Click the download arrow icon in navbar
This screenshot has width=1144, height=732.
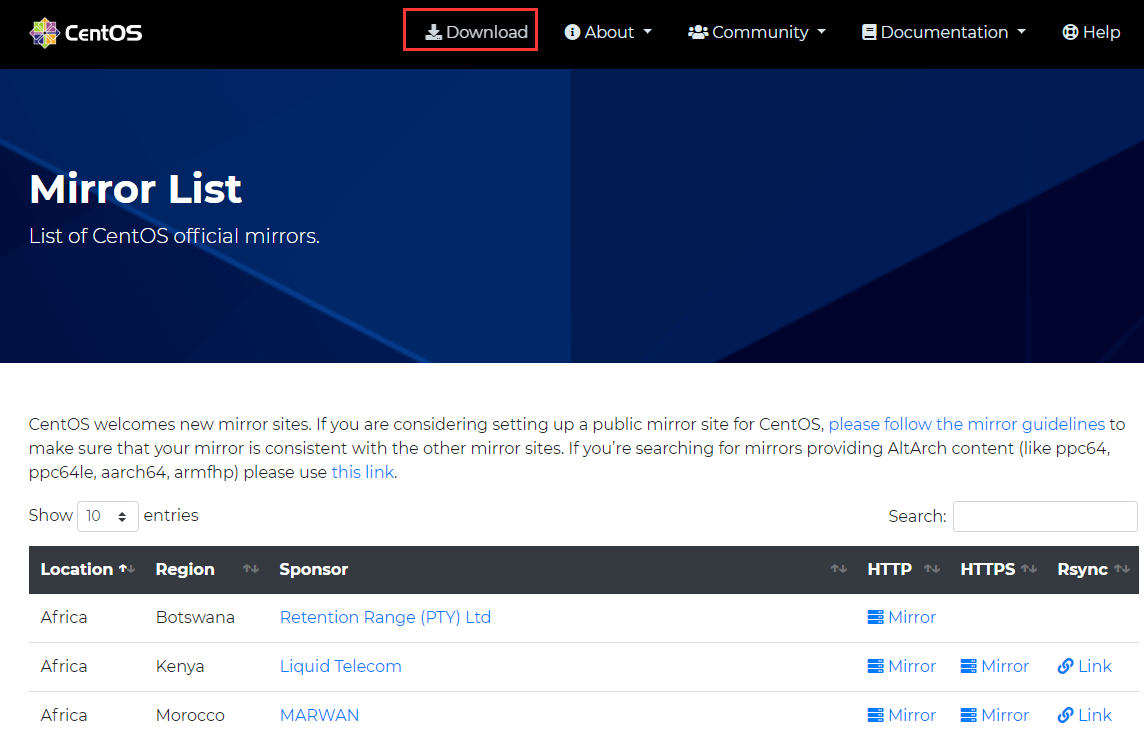coord(433,32)
